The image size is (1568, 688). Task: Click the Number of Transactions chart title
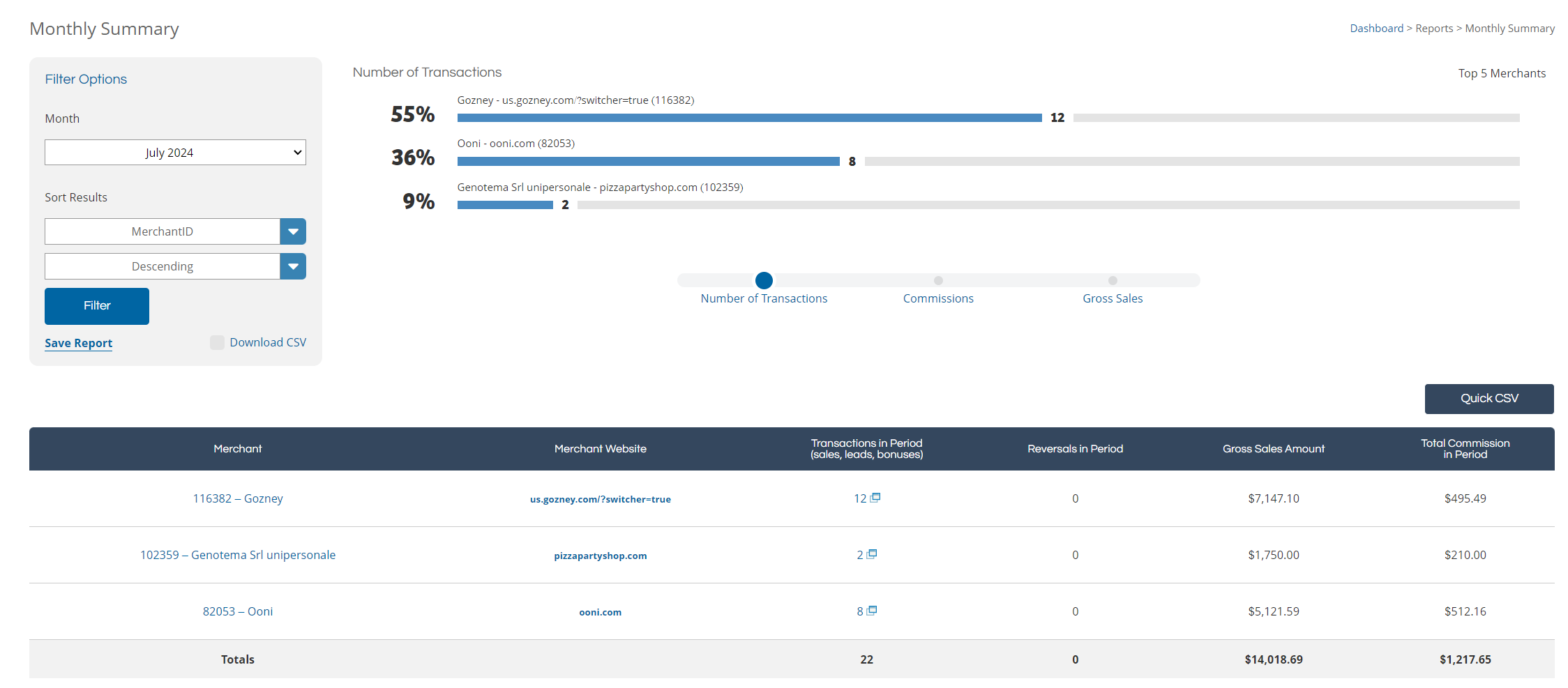(x=427, y=72)
